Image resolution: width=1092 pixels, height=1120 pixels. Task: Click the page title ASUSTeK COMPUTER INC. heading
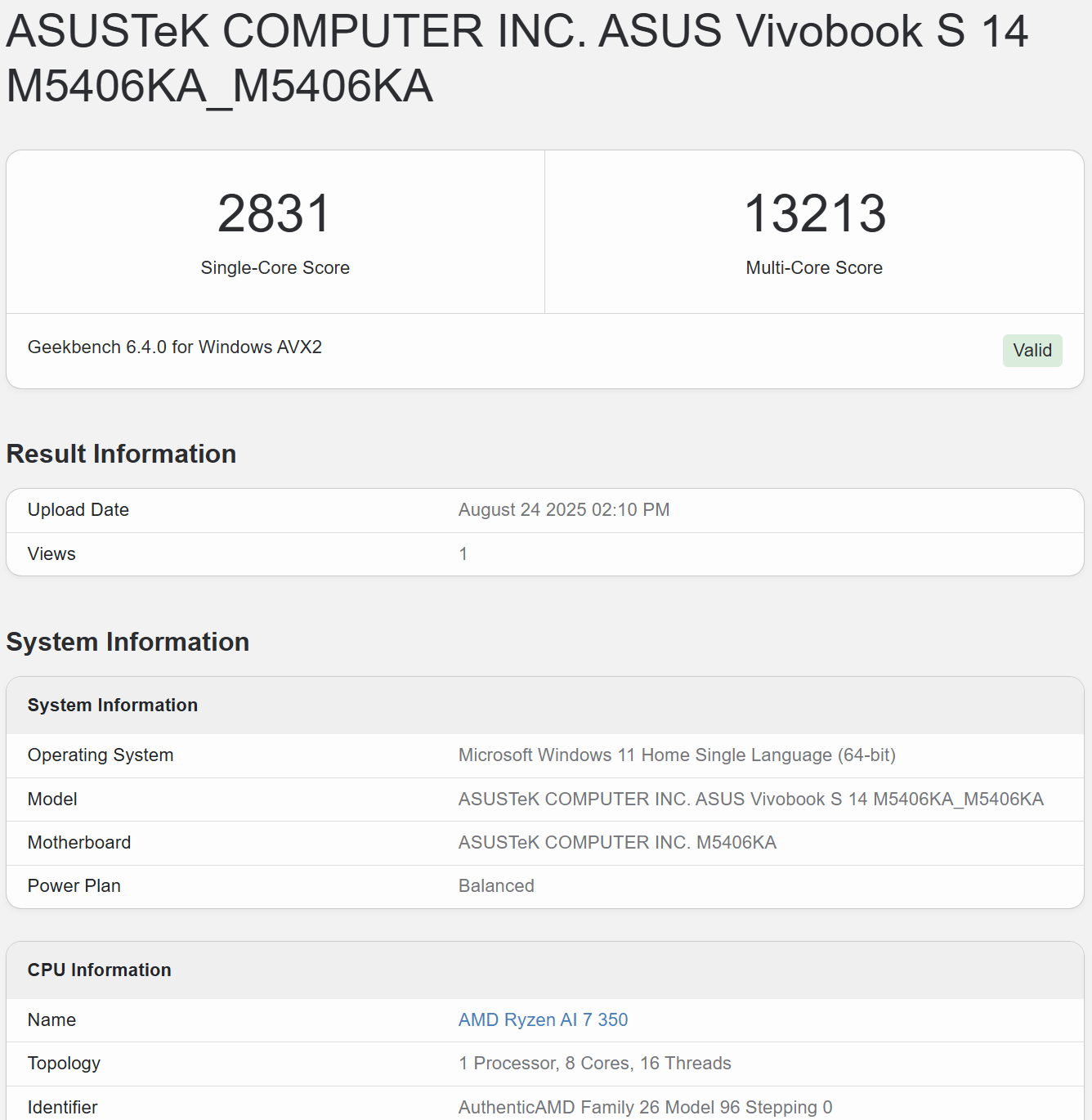[x=517, y=58]
